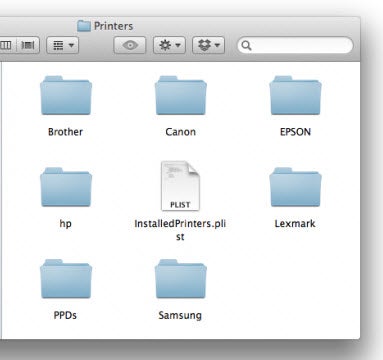
Task: Open the Dropbox toolbar menu
Action: 208,45
